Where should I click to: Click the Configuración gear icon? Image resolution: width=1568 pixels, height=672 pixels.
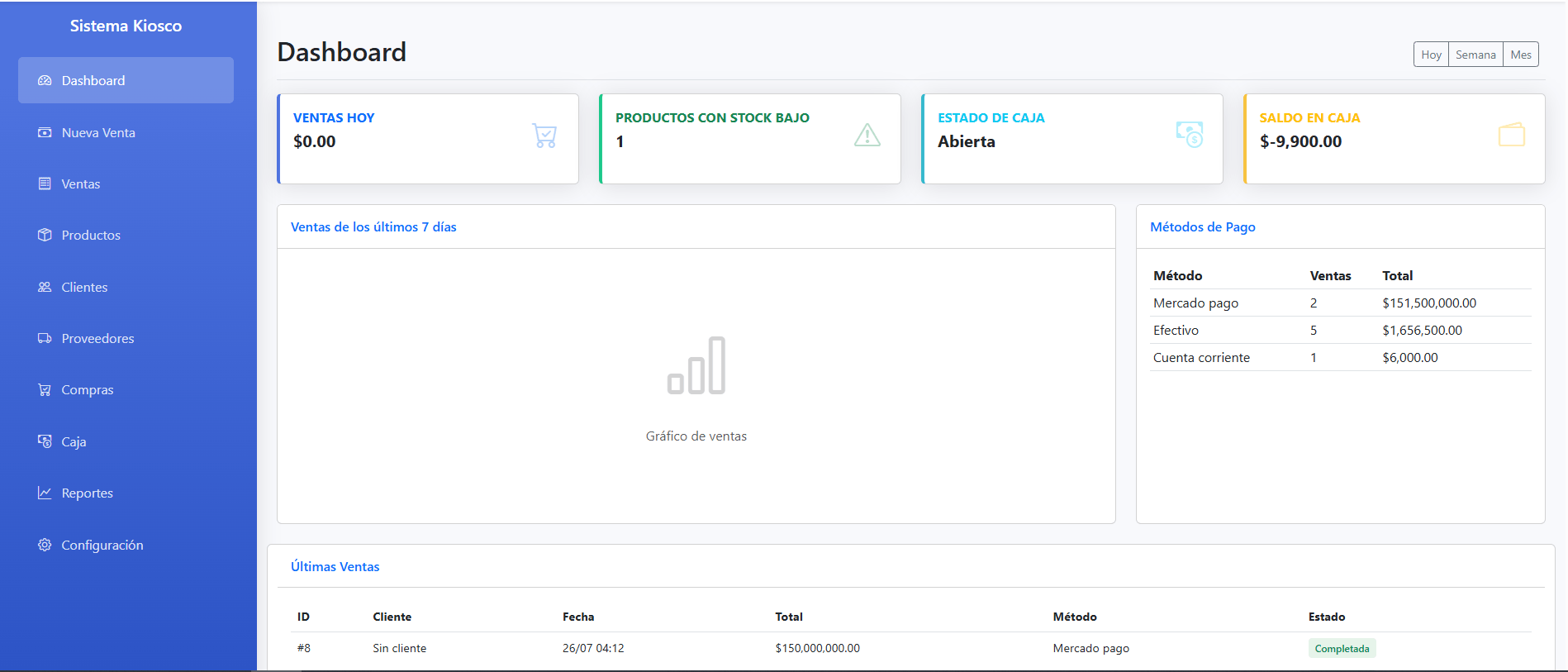point(45,545)
